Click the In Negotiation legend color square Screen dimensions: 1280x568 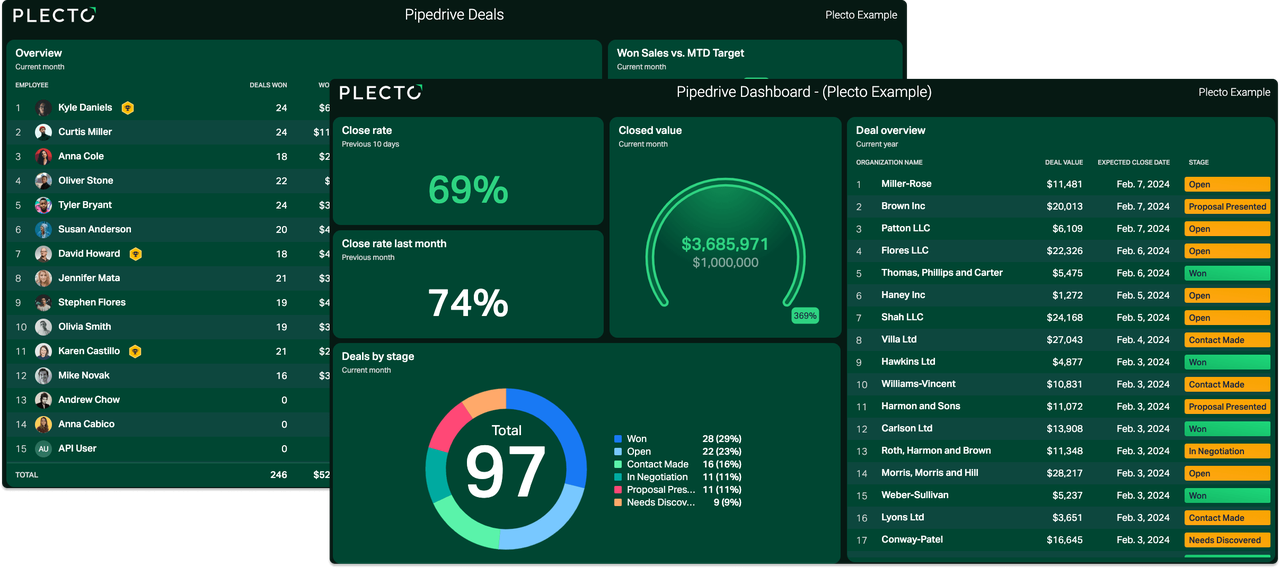pos(618,477)
